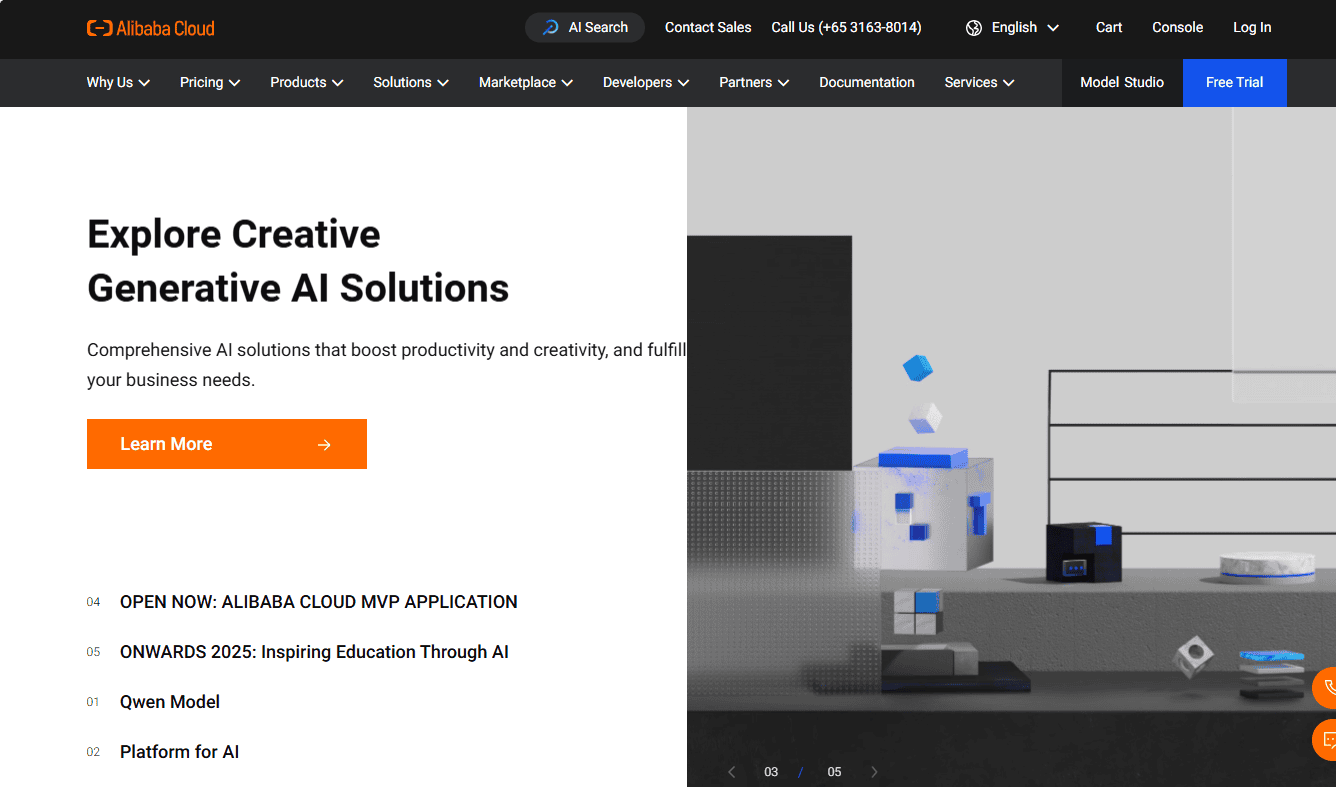Click the Alibaba Cloud logo
The image size is (1336, 787).
(x=150, y=27)
